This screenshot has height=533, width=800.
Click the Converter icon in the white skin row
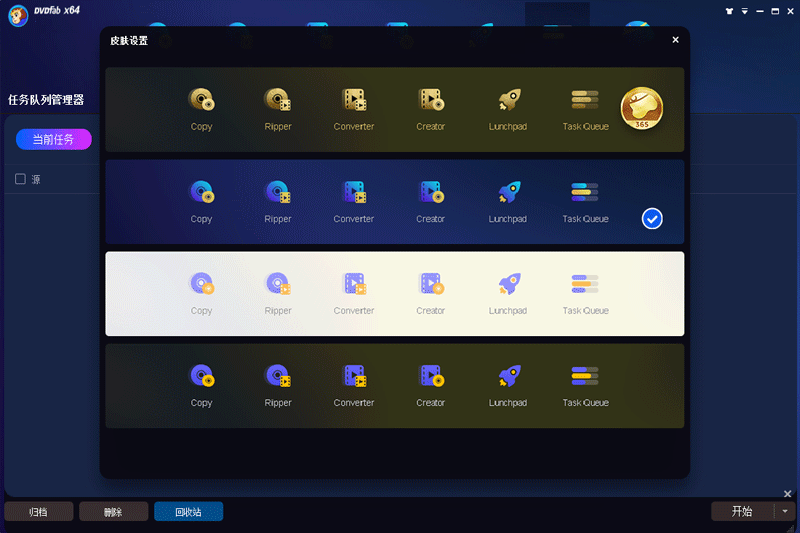click(354, 284)
